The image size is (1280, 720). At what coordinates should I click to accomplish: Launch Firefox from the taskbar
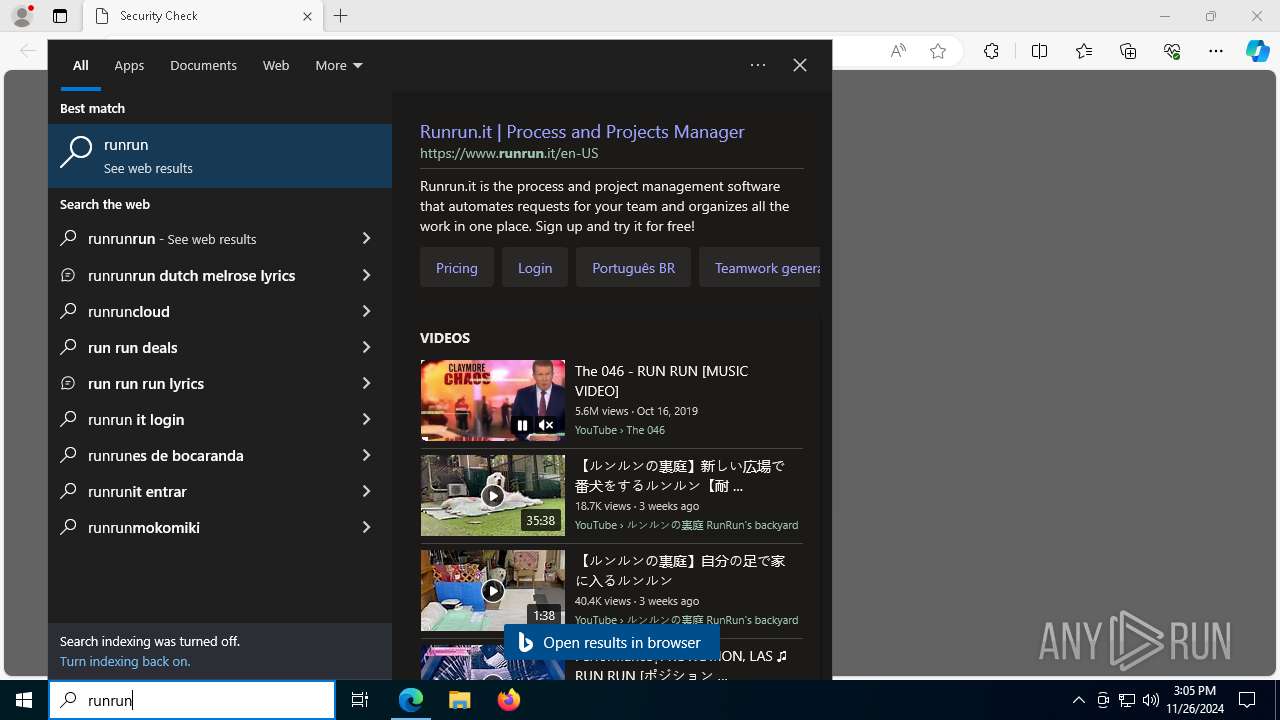pyautogui.click(x=509, y=700)
